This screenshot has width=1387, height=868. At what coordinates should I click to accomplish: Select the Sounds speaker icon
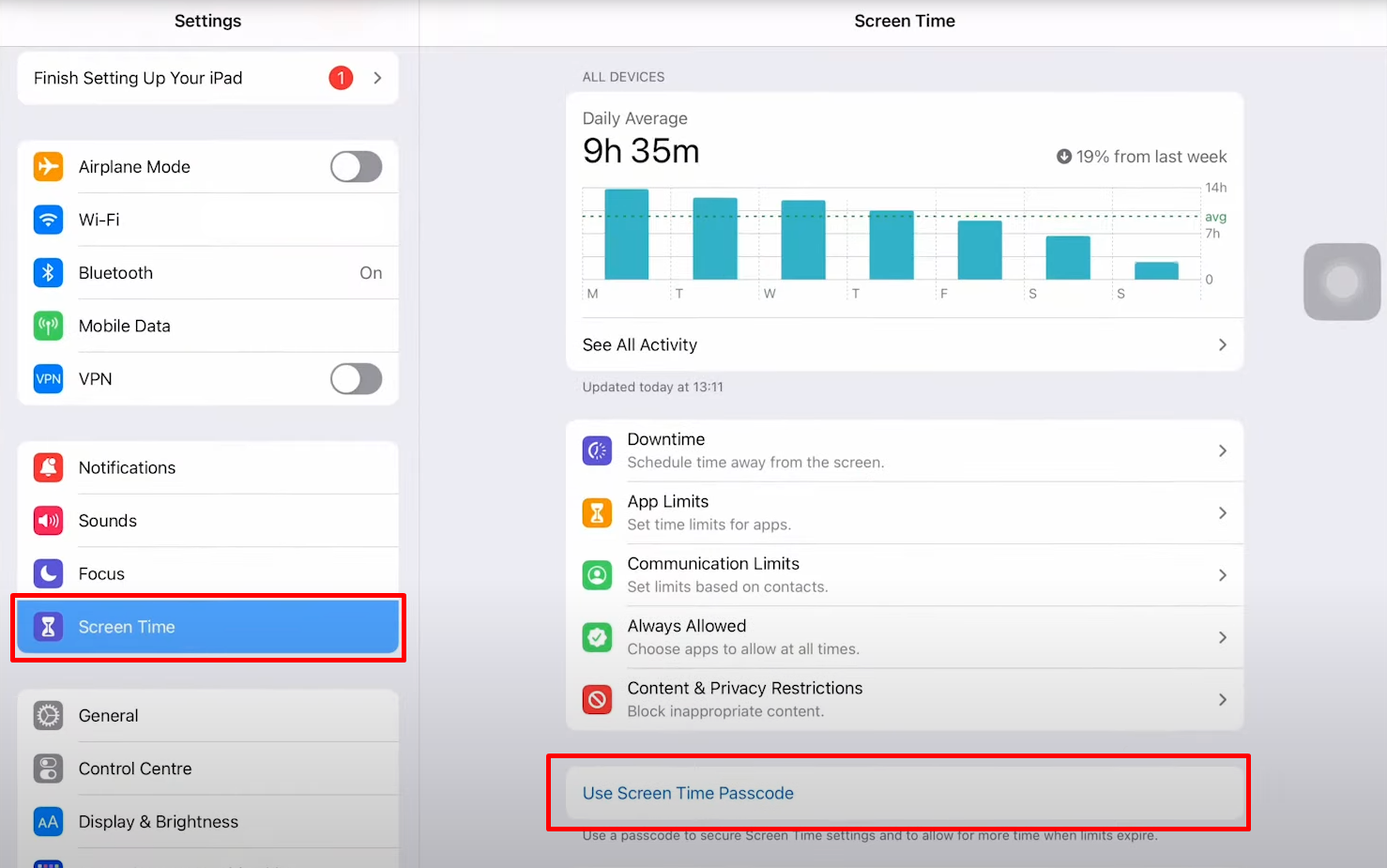[48, 521]
